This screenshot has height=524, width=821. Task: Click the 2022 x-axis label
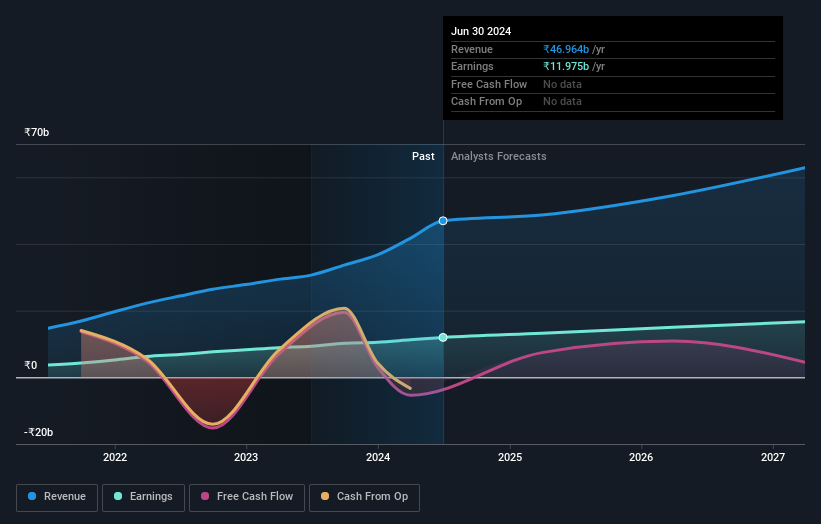coord(115,457)
